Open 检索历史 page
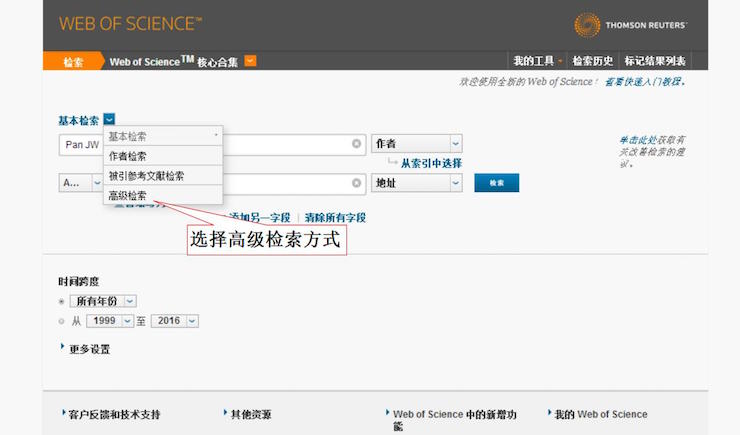Image resolution: width=740 pixels, height=435 pixels. [592, 61]
